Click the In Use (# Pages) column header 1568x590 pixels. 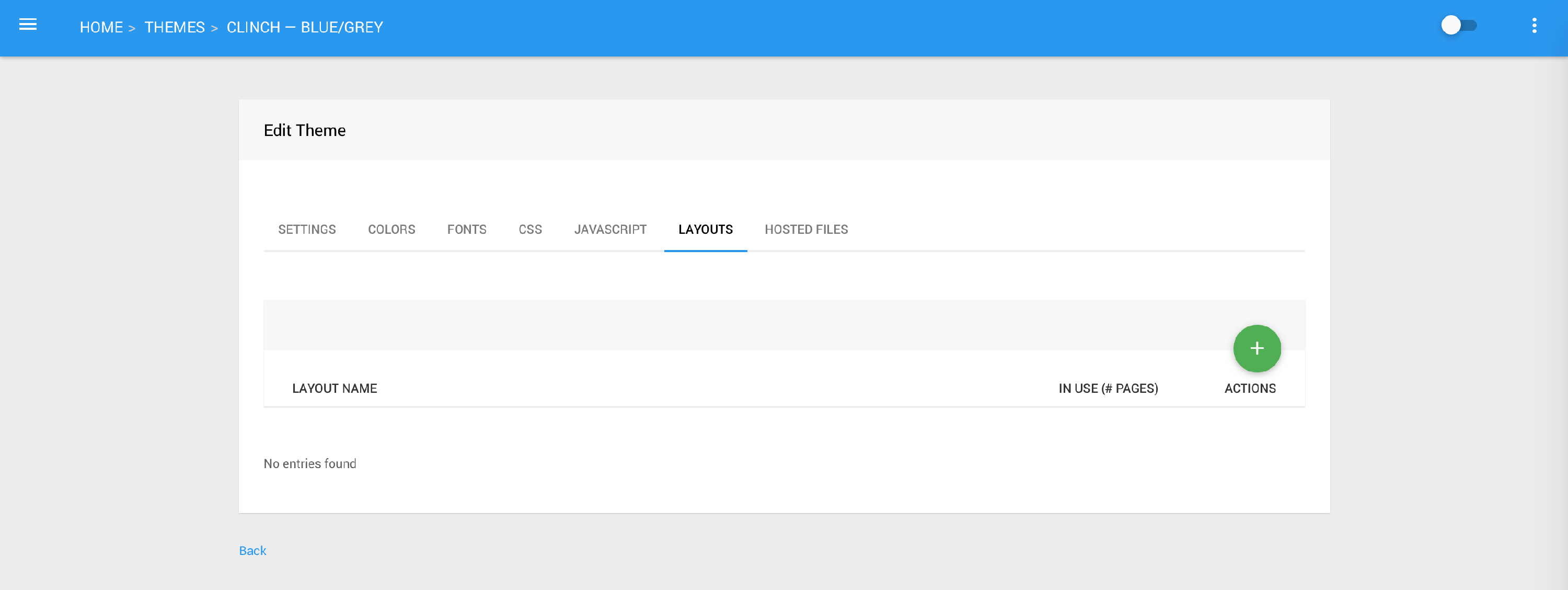[x=1107, y=389]
